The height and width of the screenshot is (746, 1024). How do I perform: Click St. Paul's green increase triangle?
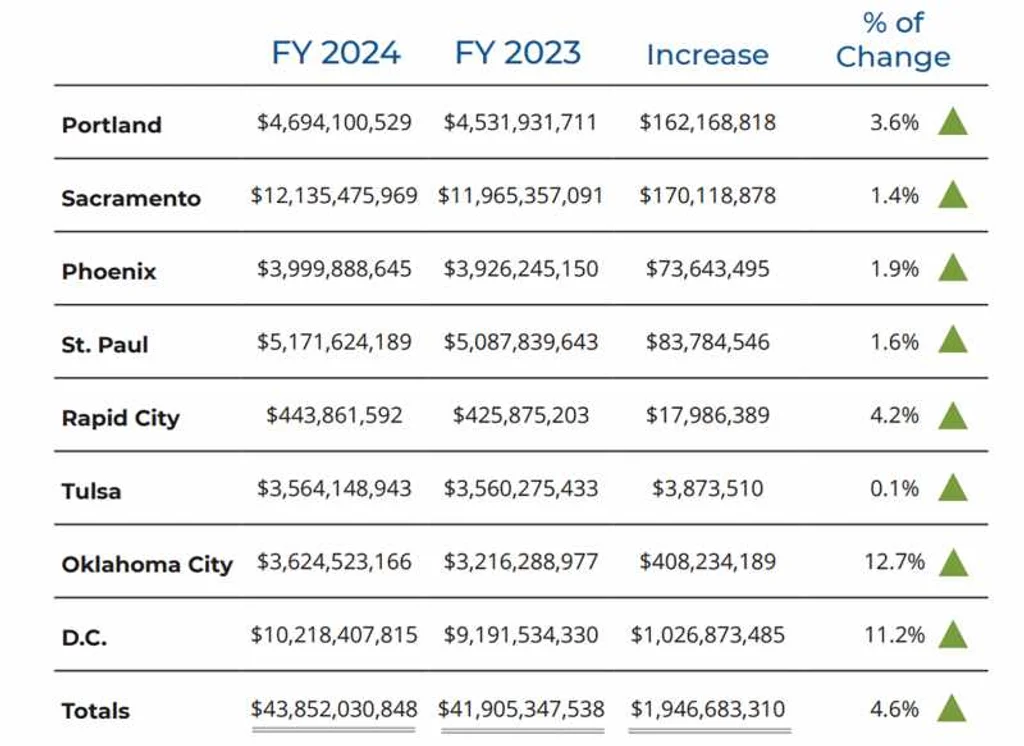(952, 342)
